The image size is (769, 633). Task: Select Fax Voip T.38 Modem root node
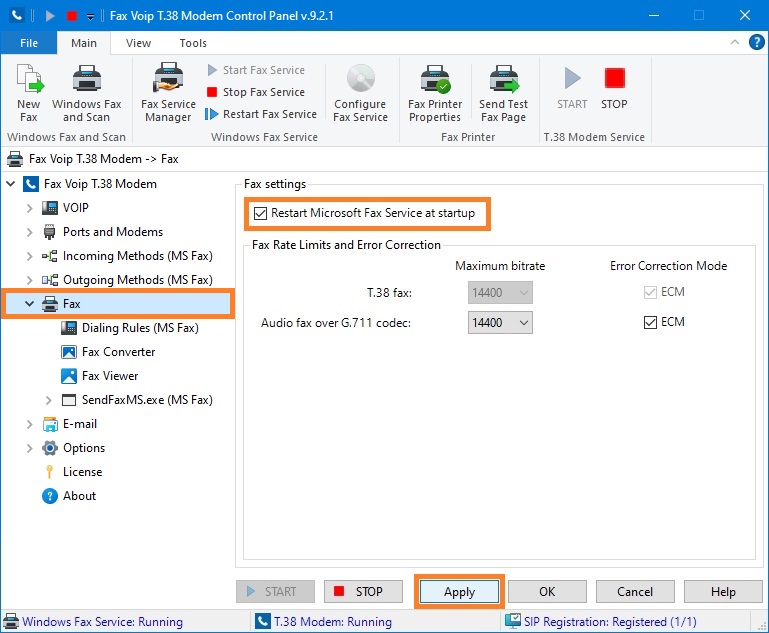[x=100, y=184]
